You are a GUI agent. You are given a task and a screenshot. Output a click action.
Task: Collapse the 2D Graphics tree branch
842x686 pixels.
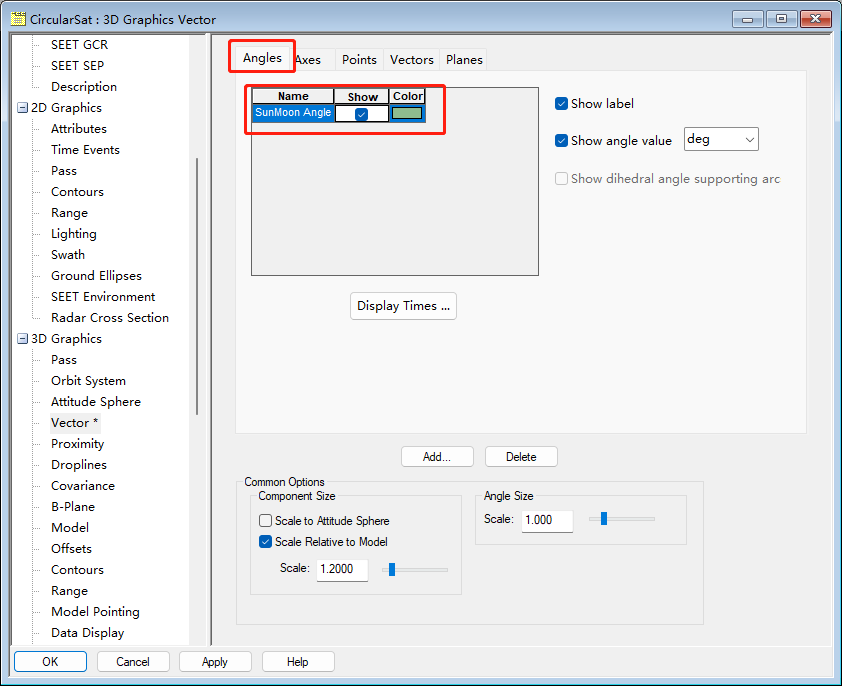pyautogui.click(x=23, y=107)
